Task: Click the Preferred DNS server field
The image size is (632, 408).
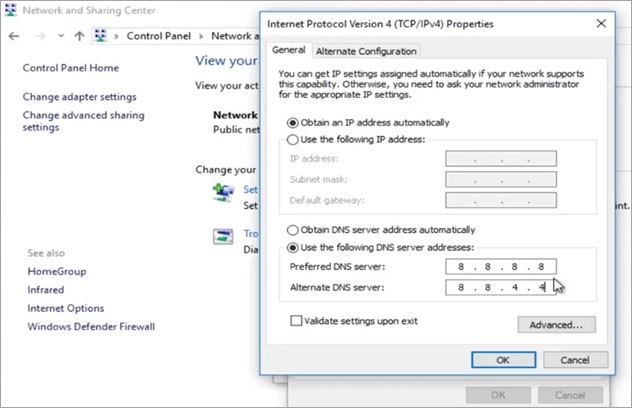Action: 501,266
